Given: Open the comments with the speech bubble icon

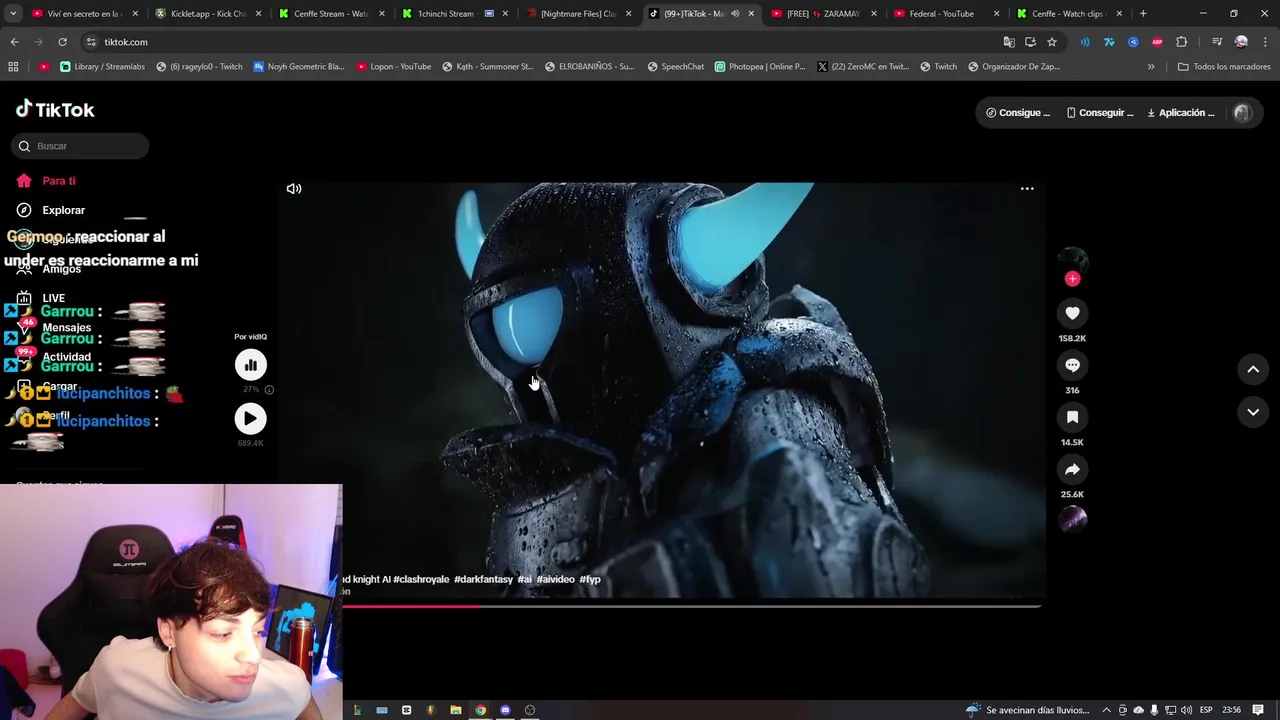Looking at the screenshot, I should click(x=1072, y=365).
